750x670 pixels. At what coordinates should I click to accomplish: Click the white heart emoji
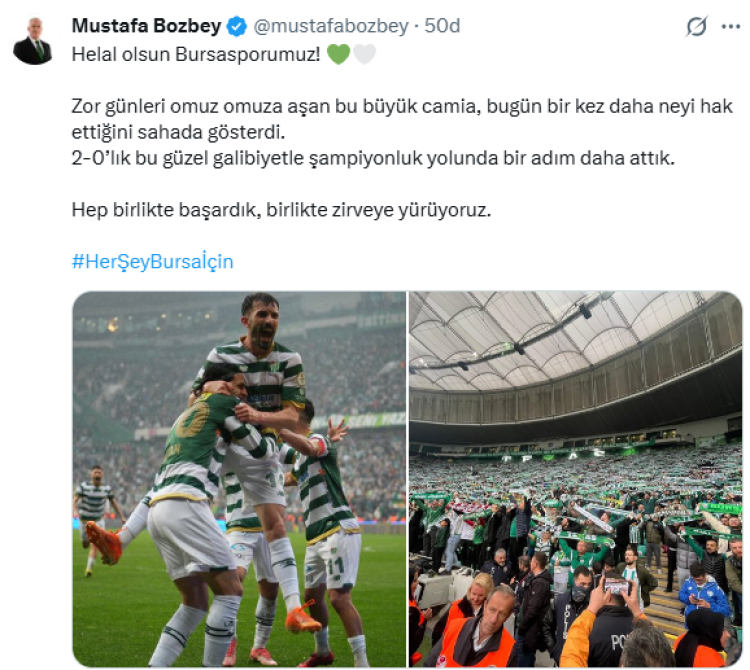point(364,54)
